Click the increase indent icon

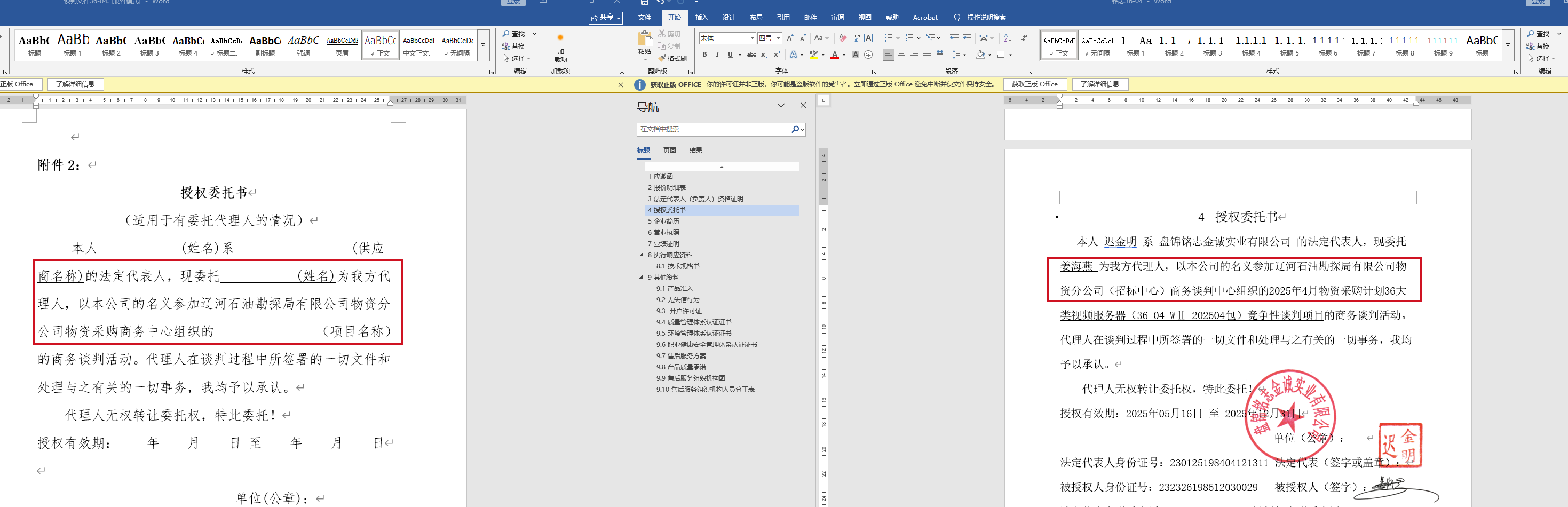pos(967,38)
